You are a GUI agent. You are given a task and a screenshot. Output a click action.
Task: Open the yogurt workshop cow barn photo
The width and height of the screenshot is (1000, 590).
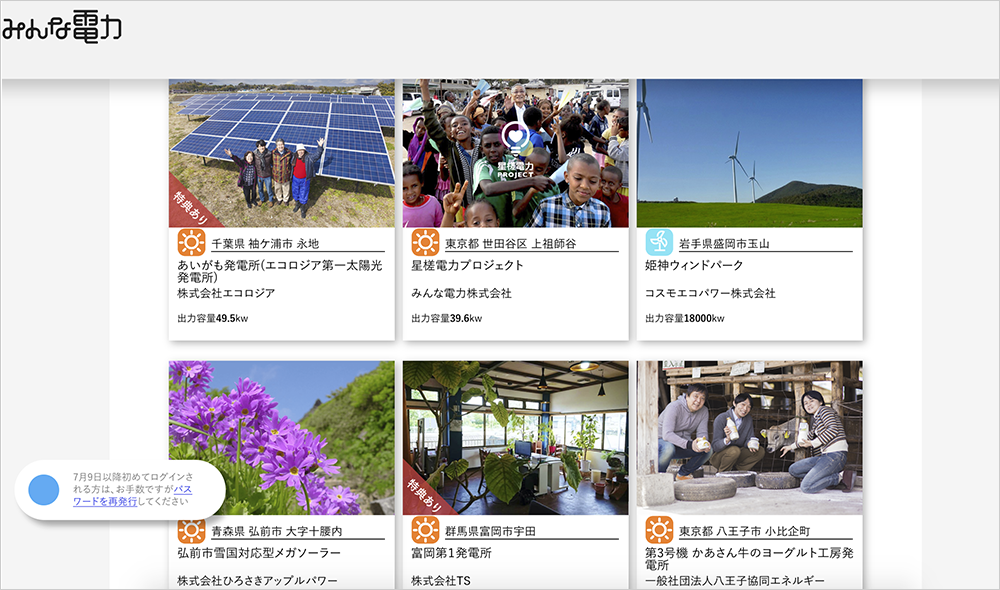tap(749, 438)
